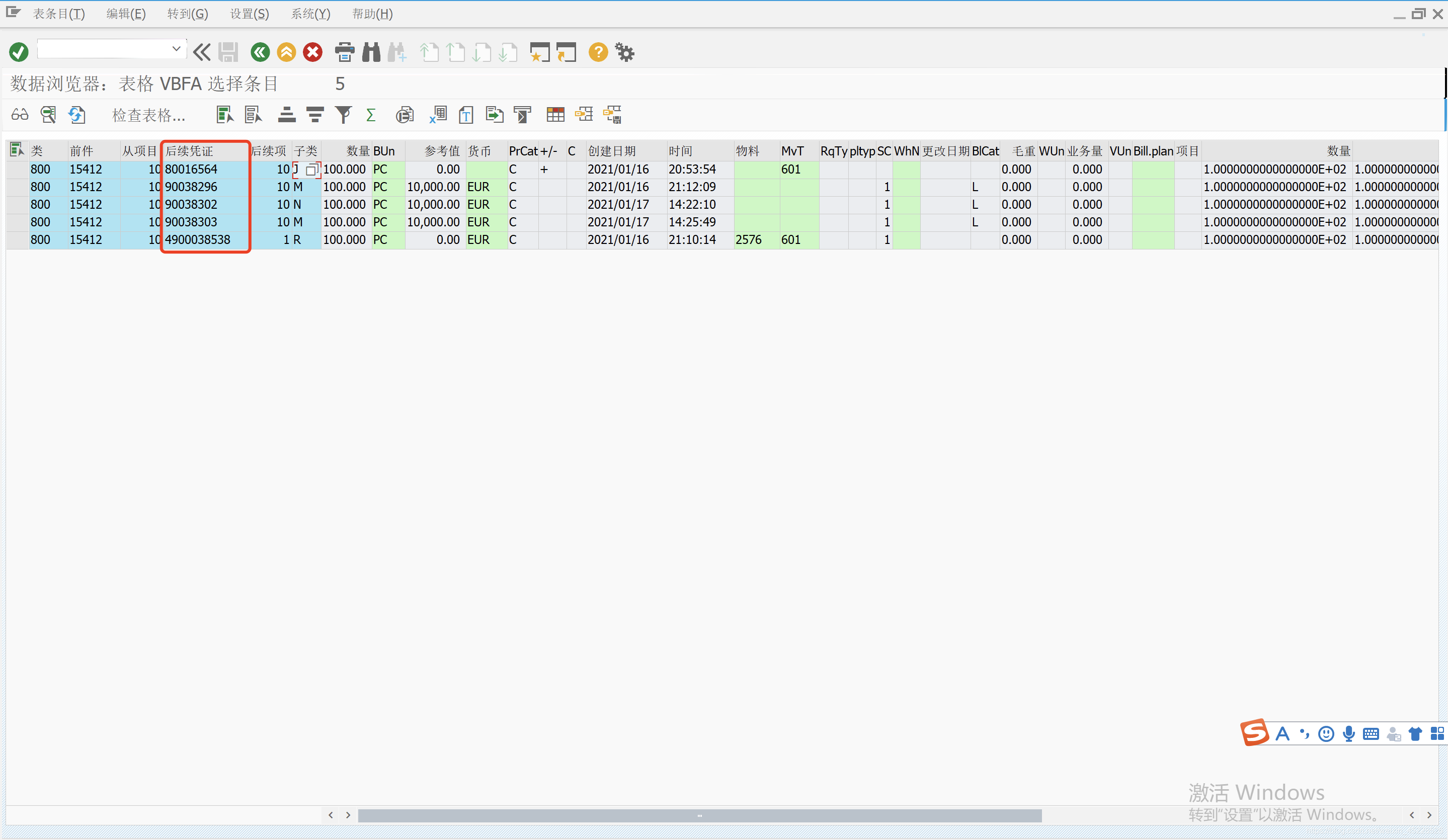Screen dimensions: 1448x840
Task: Open the 设置(S) menu
Action: click(x=249, y=14)
